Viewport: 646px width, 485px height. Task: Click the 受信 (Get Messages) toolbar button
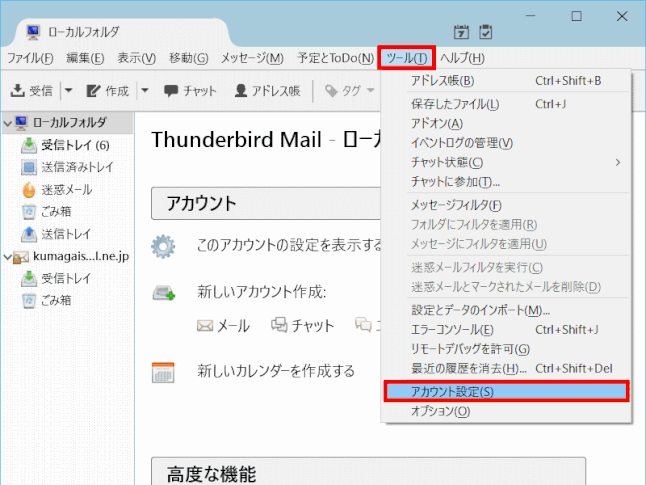click(x=32, y=91)
